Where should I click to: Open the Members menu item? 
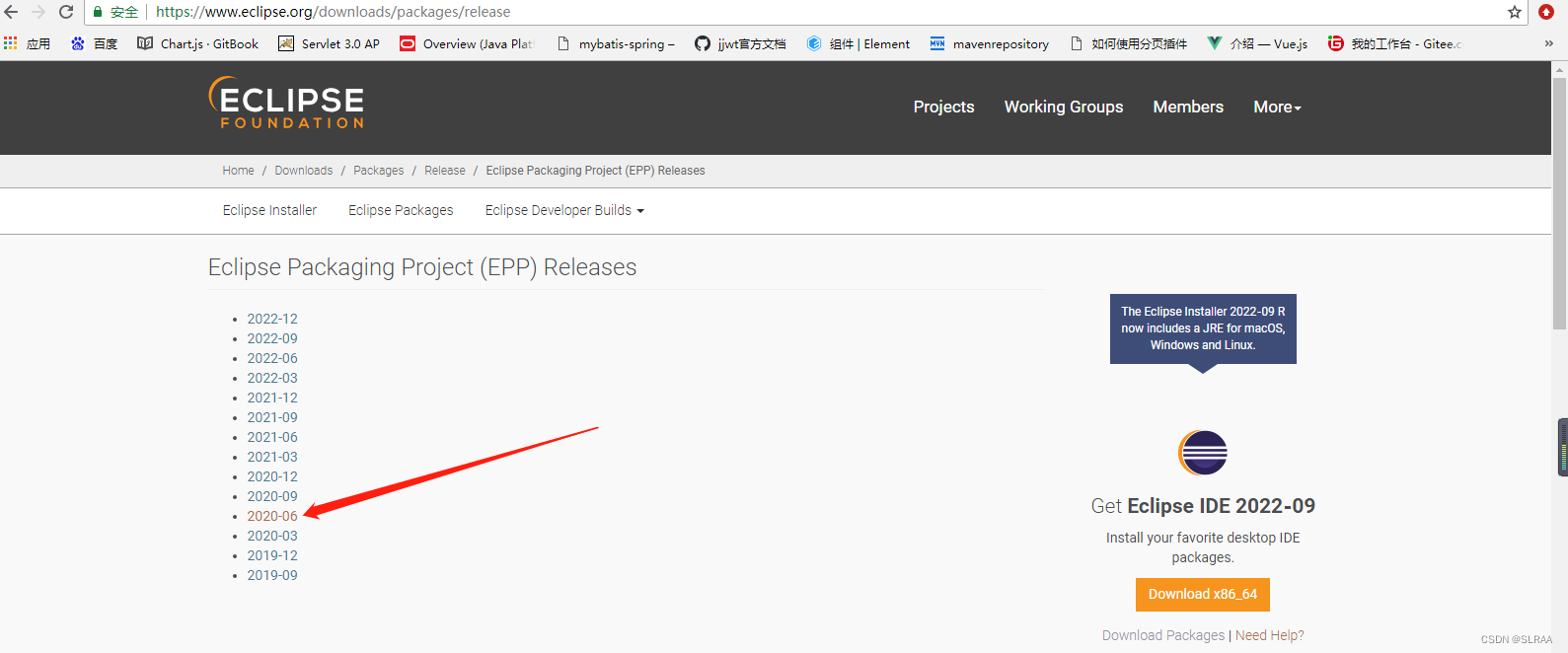(x=1188, y=107)
